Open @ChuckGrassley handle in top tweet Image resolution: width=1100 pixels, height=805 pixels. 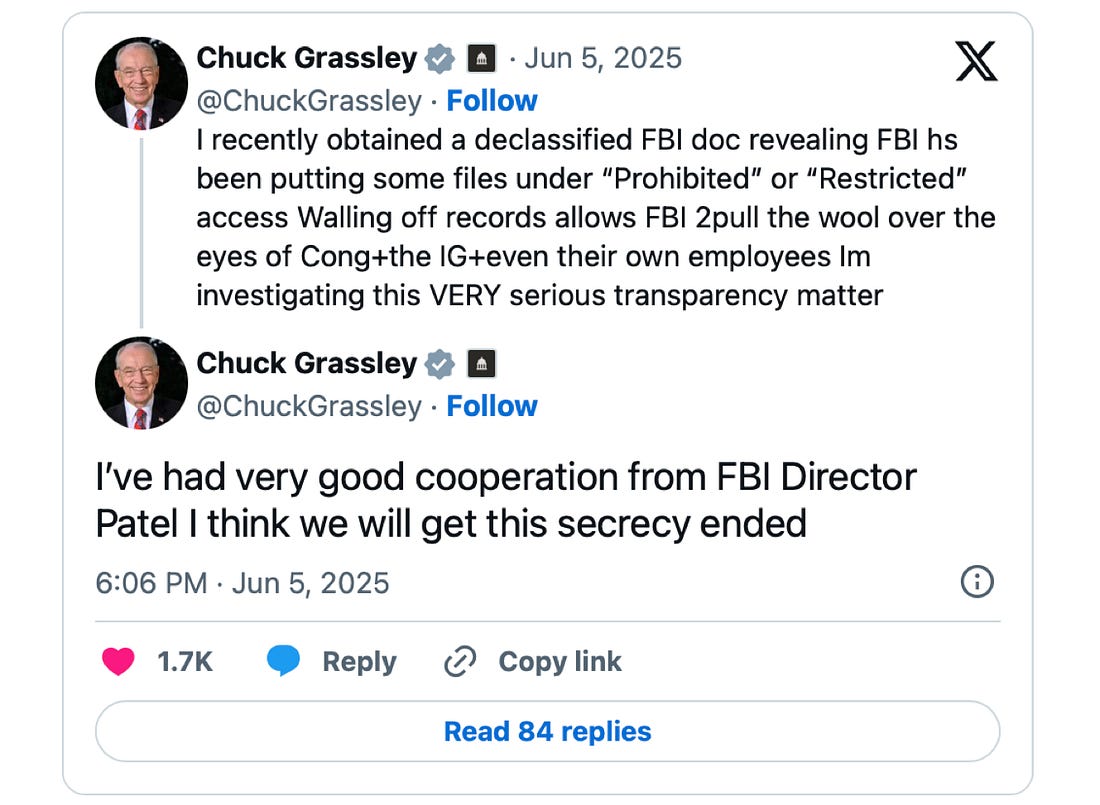coord(309,101)
